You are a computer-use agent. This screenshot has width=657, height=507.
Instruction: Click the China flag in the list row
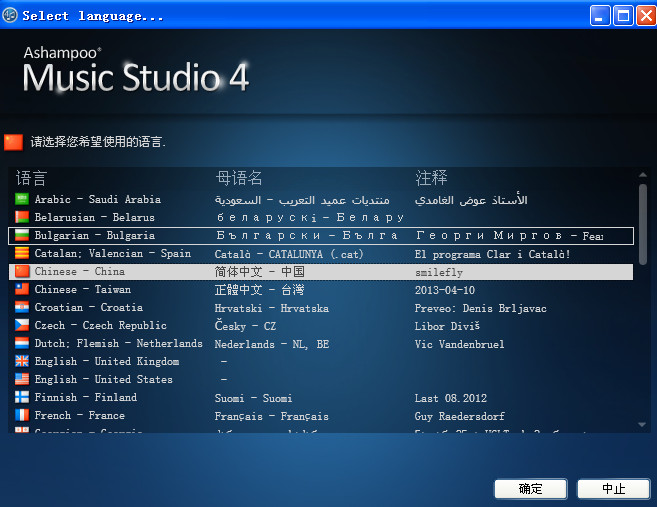pos(22,271)
